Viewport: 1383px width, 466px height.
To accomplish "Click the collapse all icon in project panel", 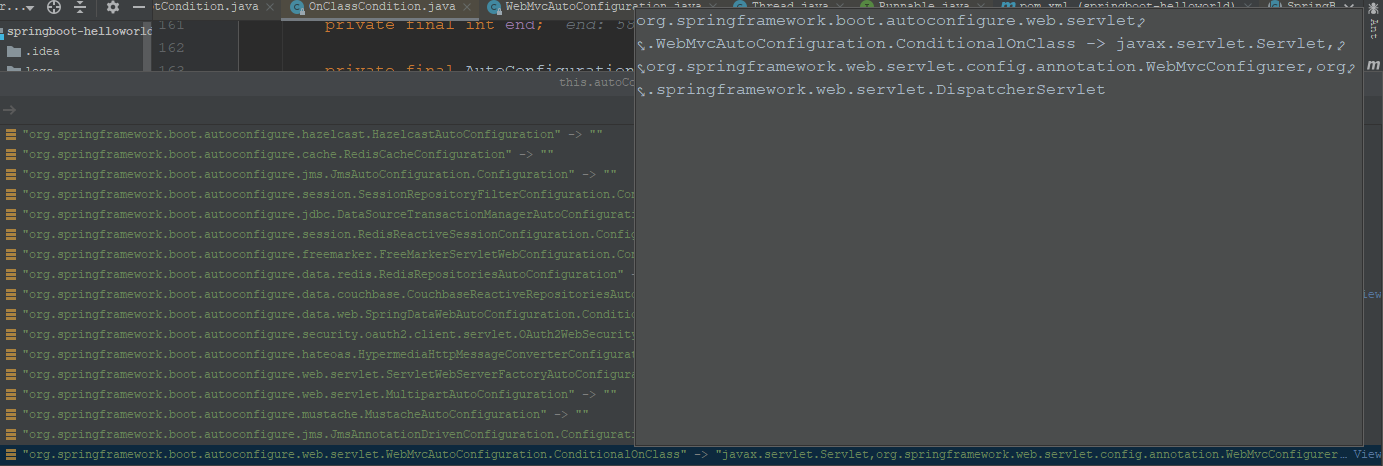I will pyautogui.click(x=80, y=7).
